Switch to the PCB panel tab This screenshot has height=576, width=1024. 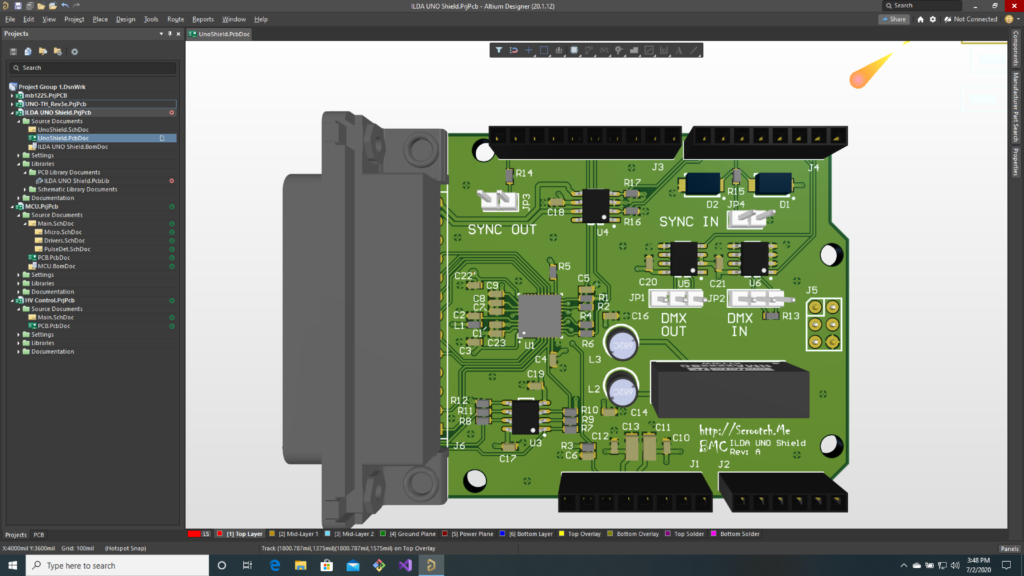point(40,534)
